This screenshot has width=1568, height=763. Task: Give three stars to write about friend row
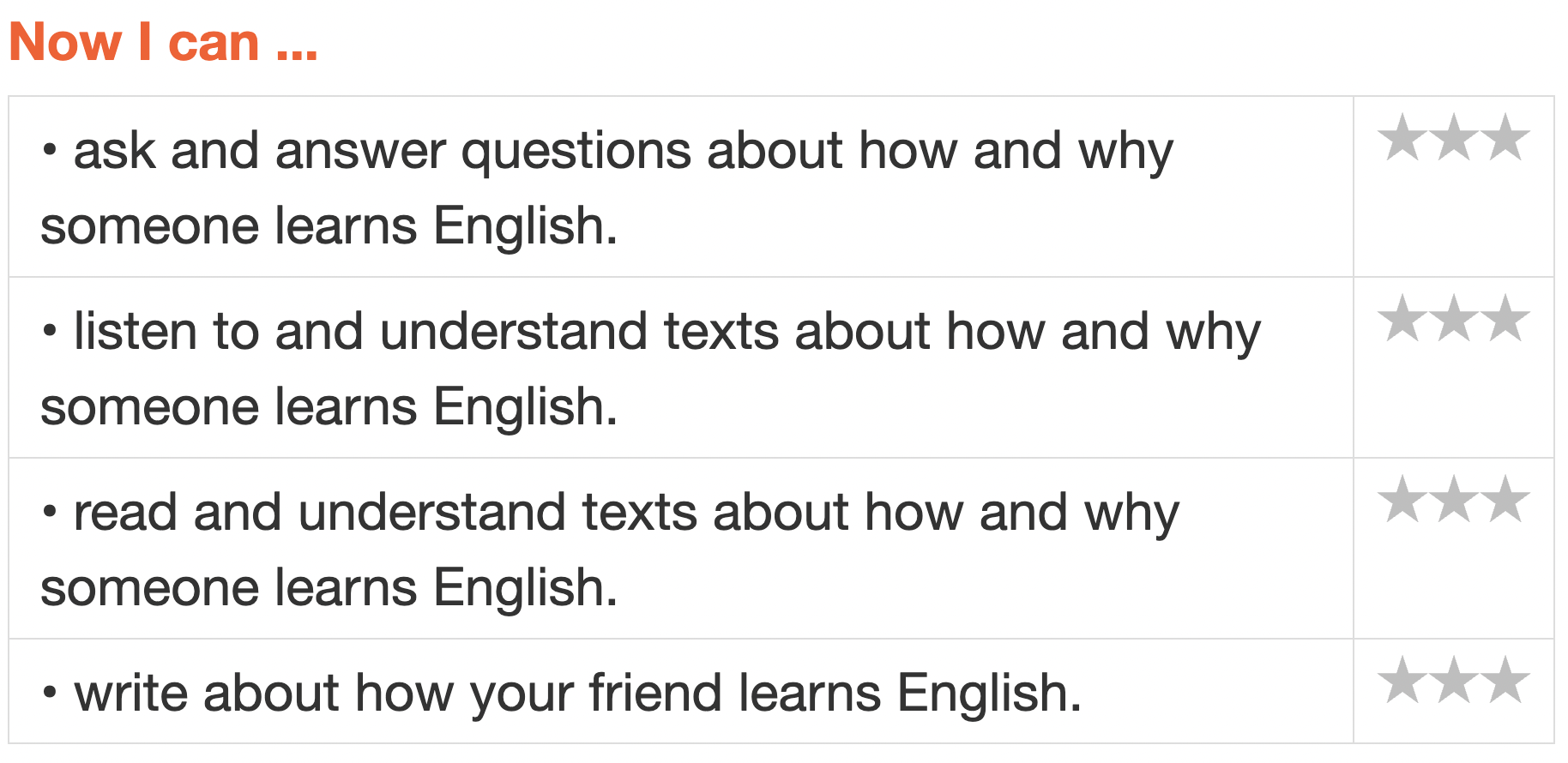tap(1506, 682)
